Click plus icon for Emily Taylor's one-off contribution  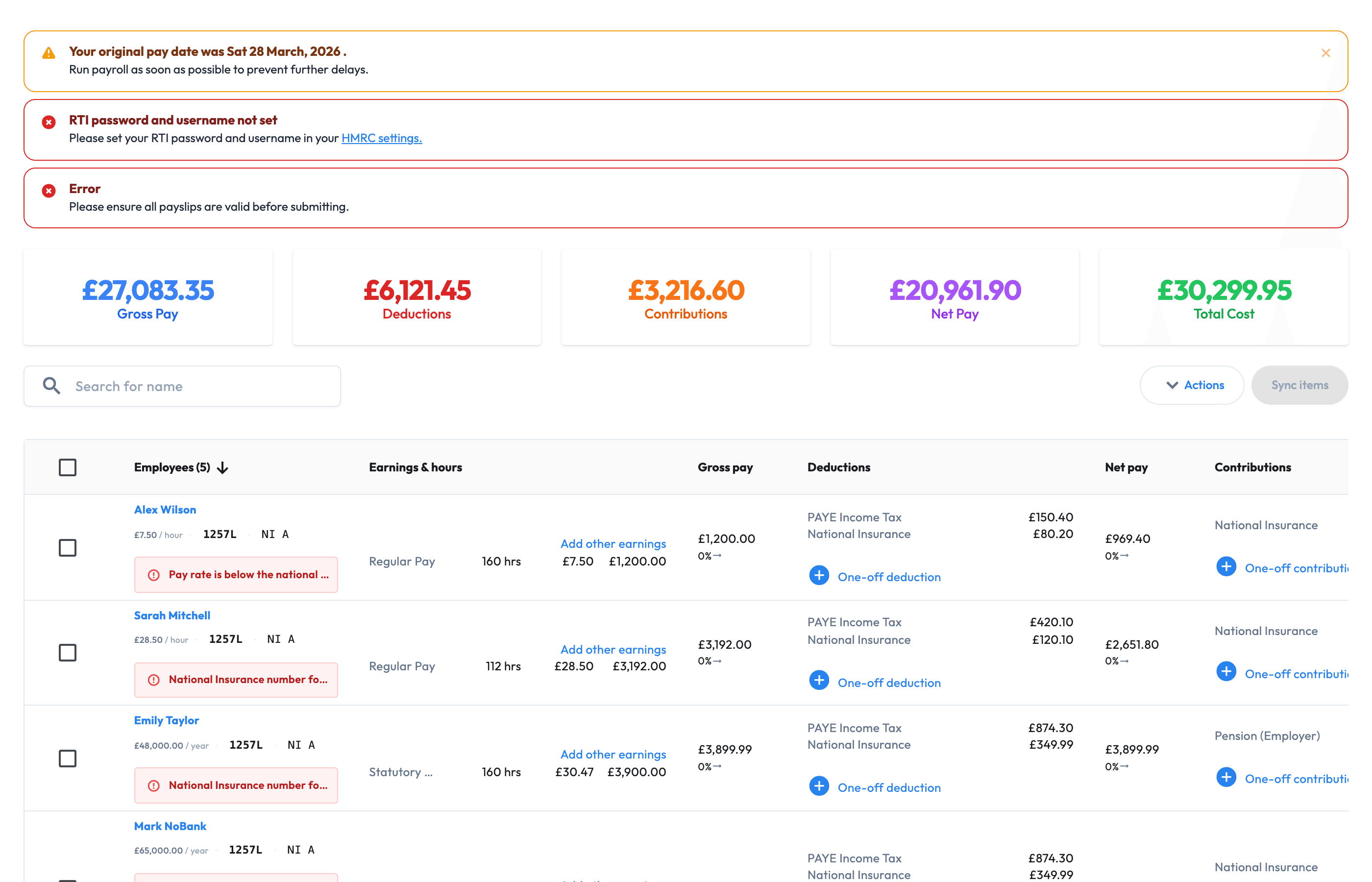click(1226, 777)
